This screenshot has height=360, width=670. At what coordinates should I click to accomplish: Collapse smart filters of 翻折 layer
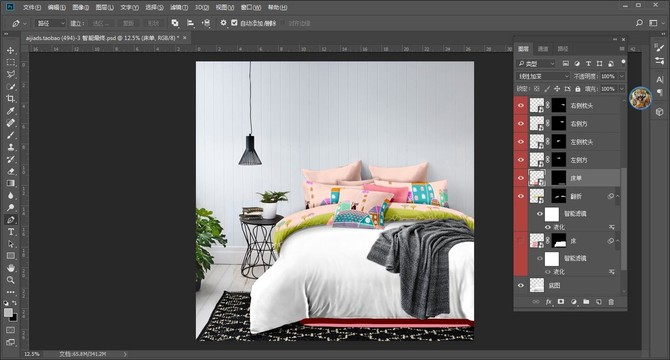(617, 196)
